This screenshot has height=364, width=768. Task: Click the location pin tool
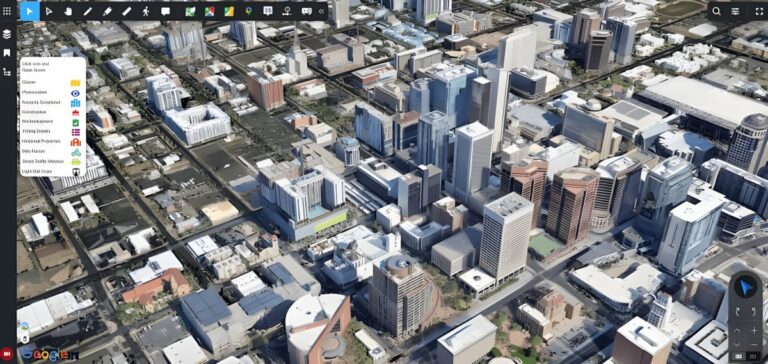[248, 11]
